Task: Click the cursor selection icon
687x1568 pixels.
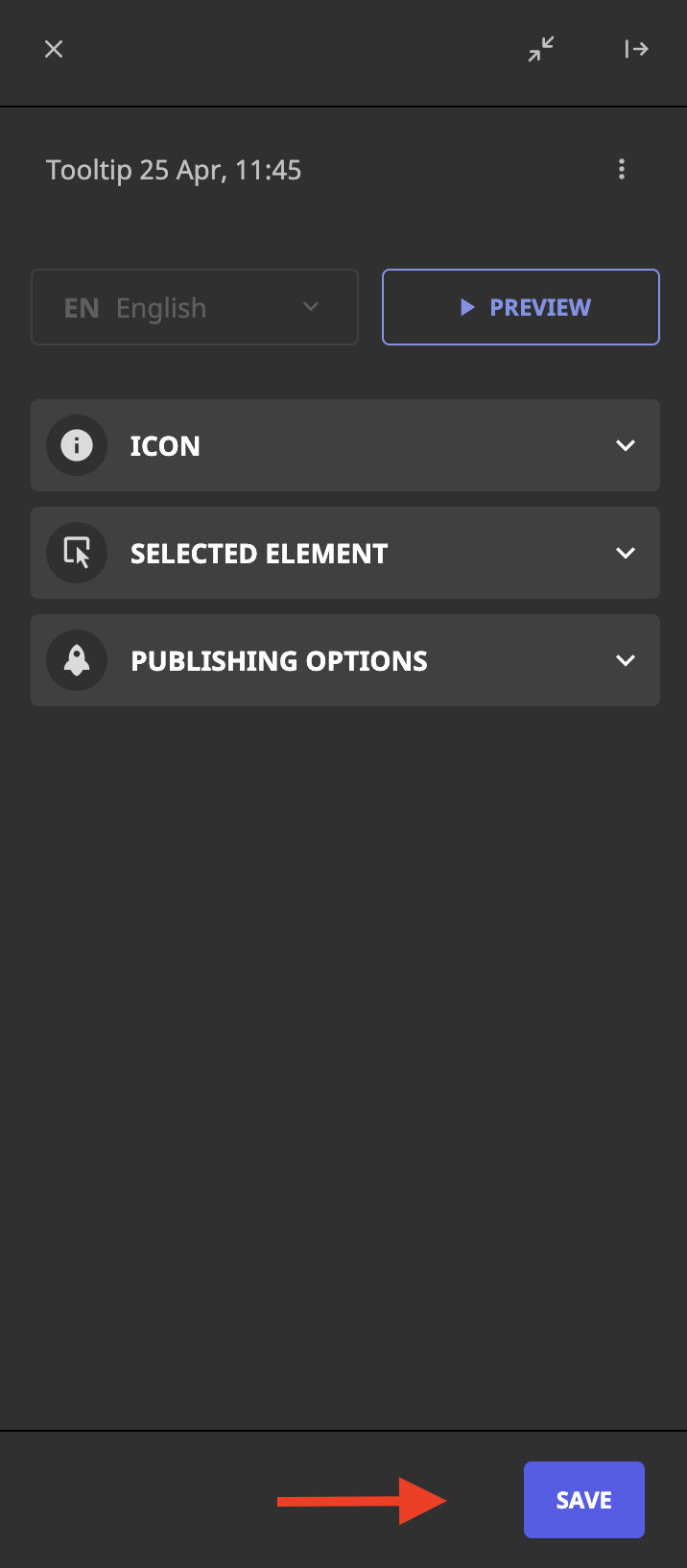Action: tap(77, 553)
